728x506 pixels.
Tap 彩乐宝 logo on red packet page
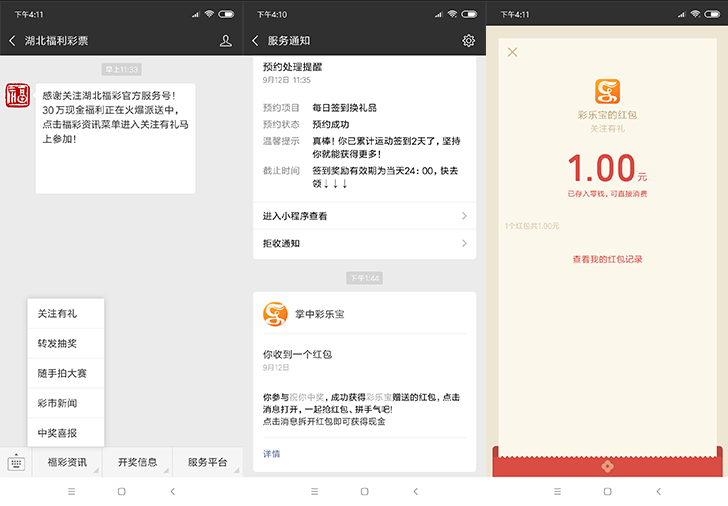pos(607,92)
